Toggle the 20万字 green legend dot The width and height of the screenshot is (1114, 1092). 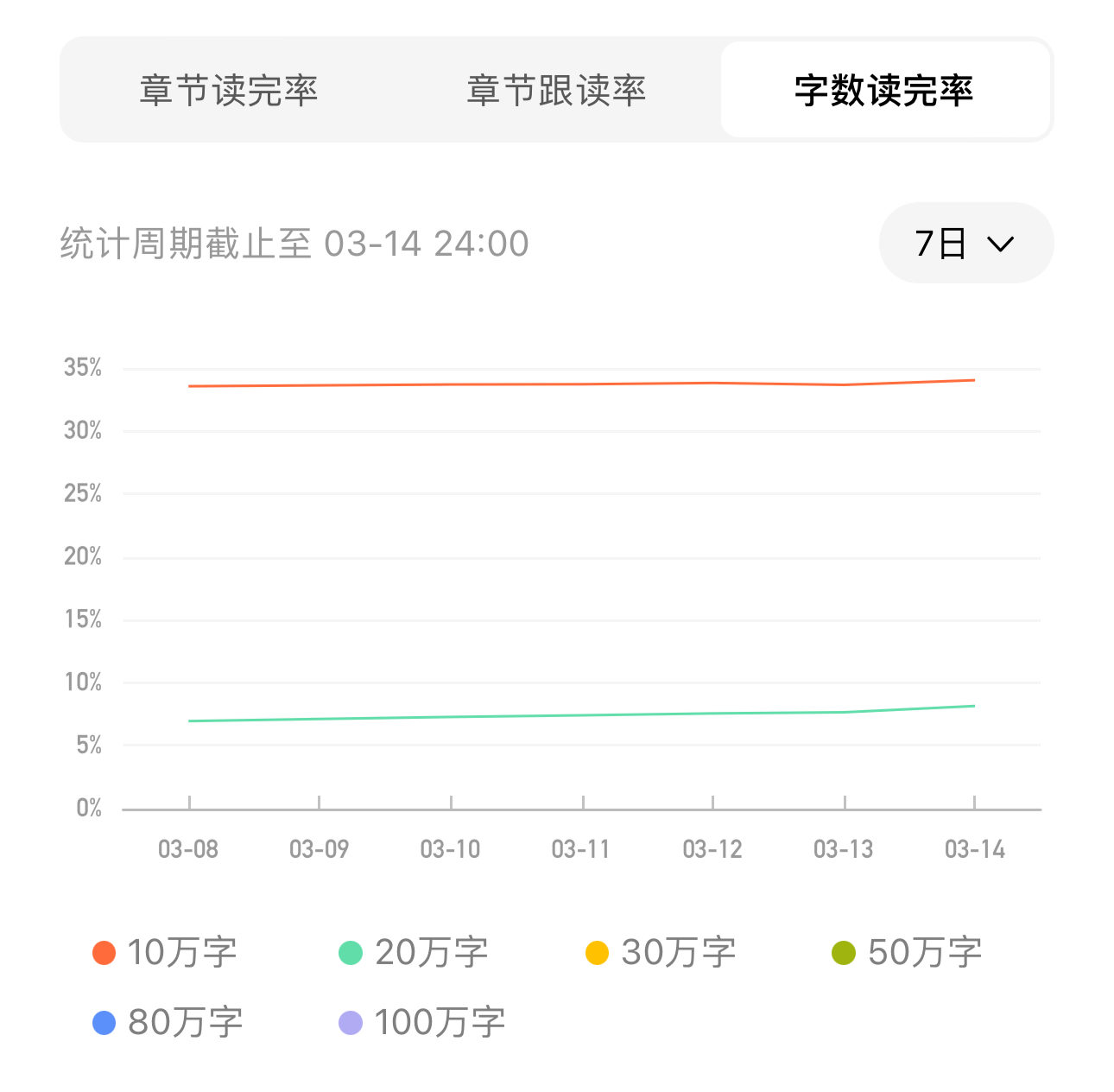(351, 953)
